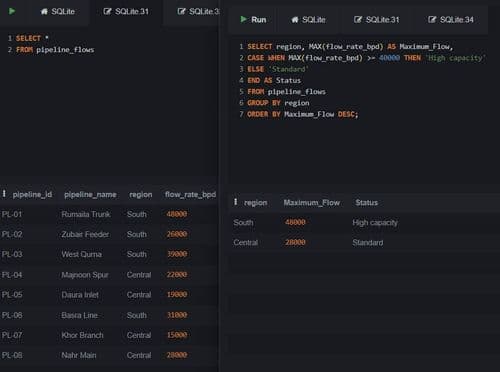Screen dimensions: 500x372
Task: Click home icon on right SQLite tab
Action: (295, 20)
